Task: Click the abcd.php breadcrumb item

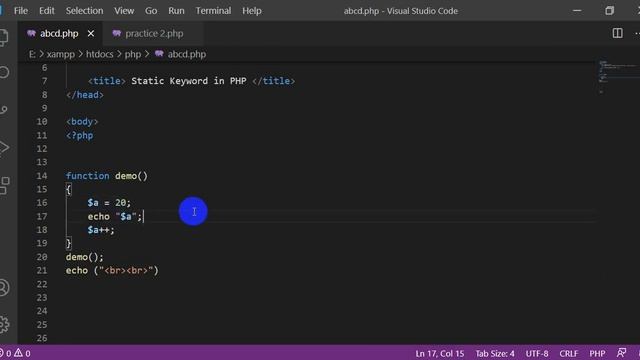Action: (187, 54)
